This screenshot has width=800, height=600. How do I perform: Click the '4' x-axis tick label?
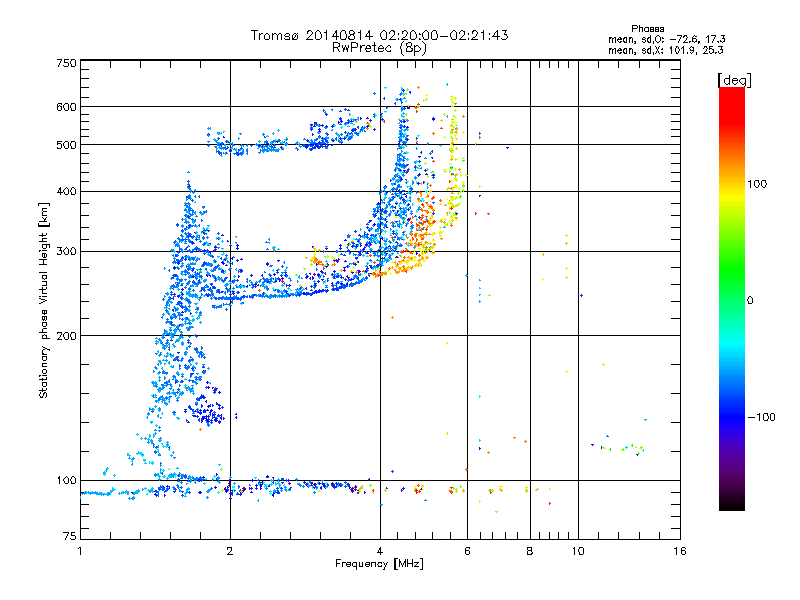pyautogui.click(x=380, y=551)
